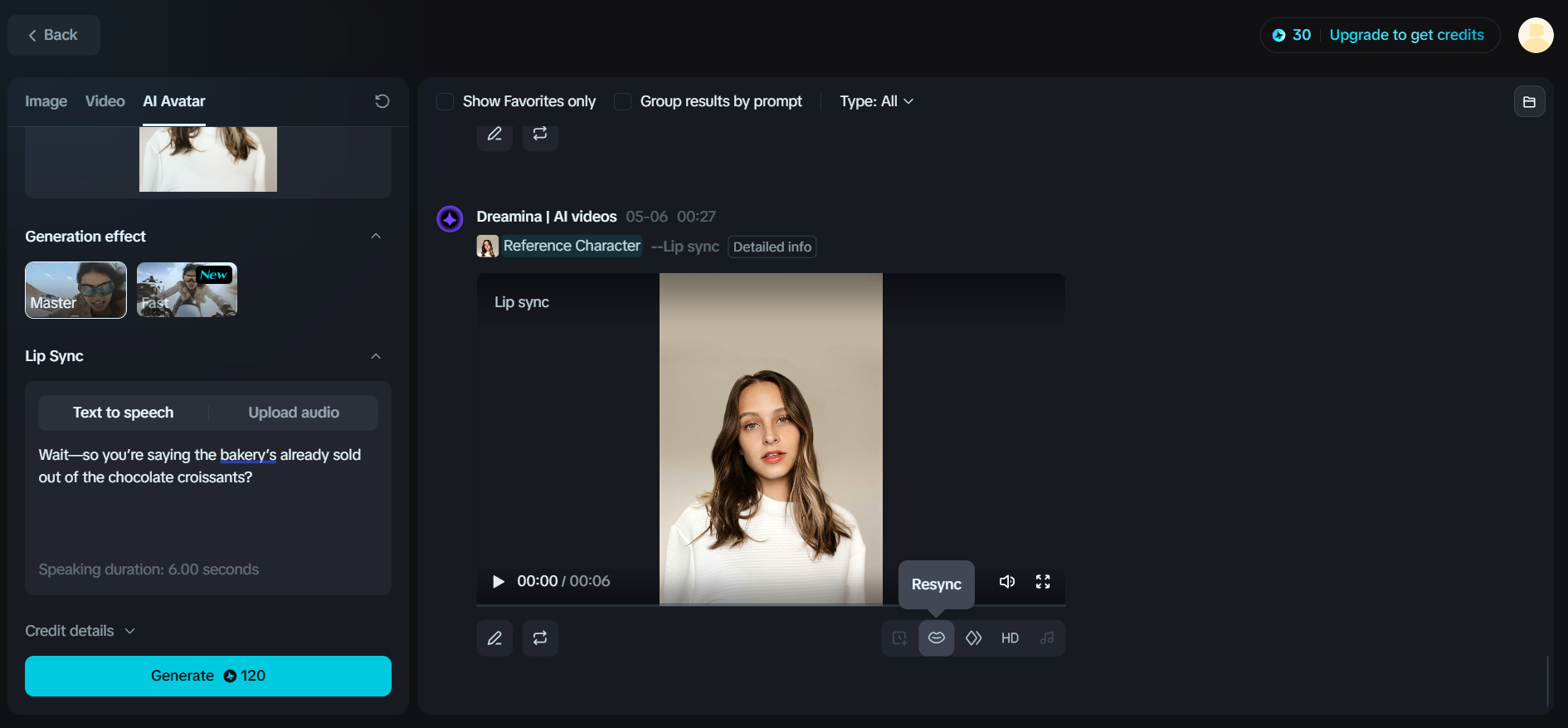Click the edit pencil icon above Dreamina entry
This screenshot has width=1568, height=728.
(494, 134)
